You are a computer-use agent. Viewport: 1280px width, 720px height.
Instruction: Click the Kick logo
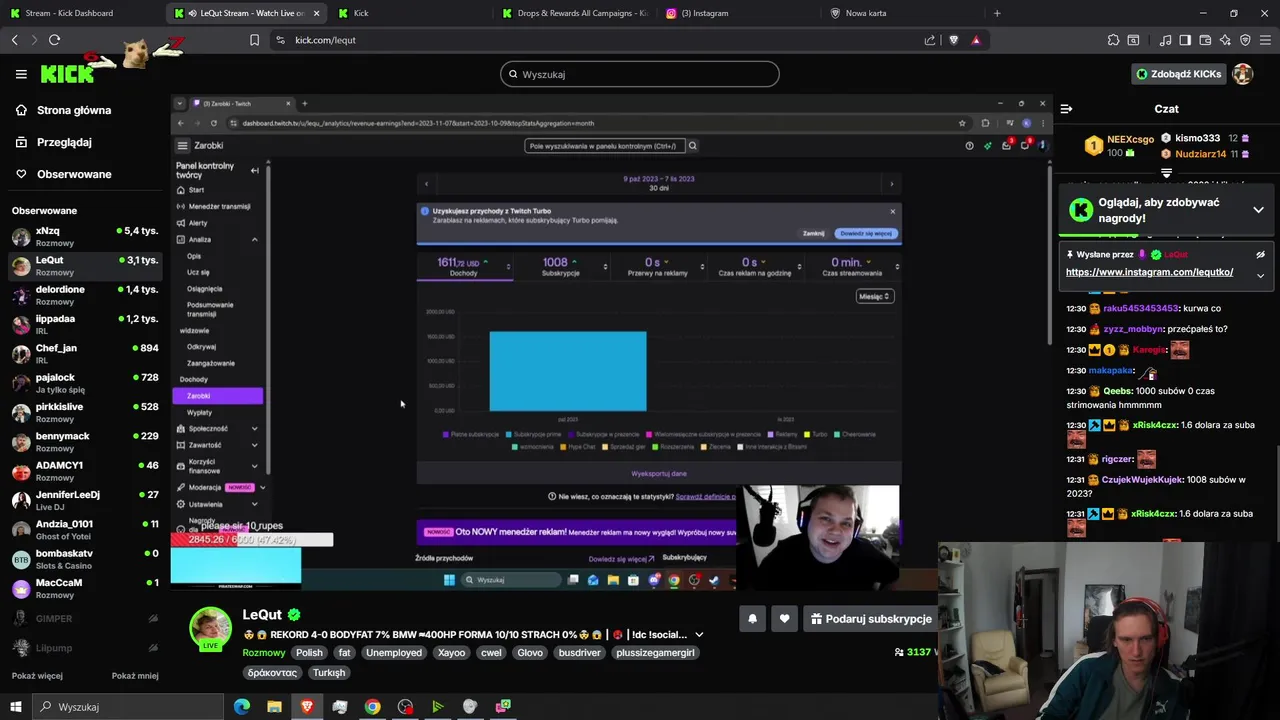(67, 74)
